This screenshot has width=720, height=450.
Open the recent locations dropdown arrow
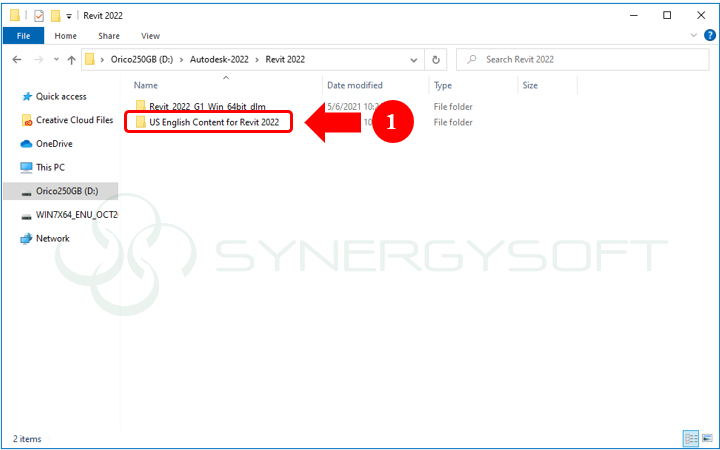(56, 60)
